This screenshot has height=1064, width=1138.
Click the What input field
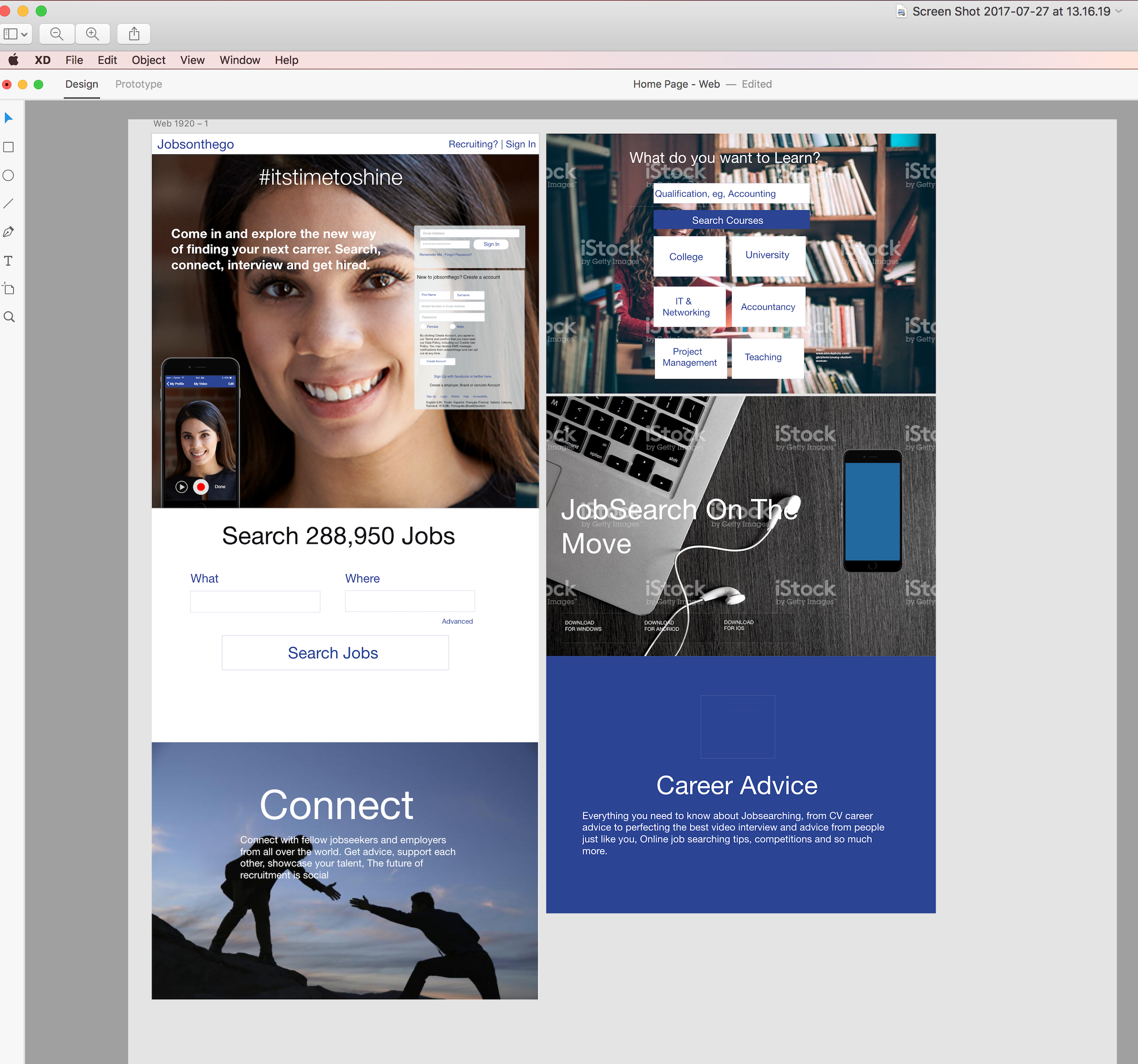point(255,601)
